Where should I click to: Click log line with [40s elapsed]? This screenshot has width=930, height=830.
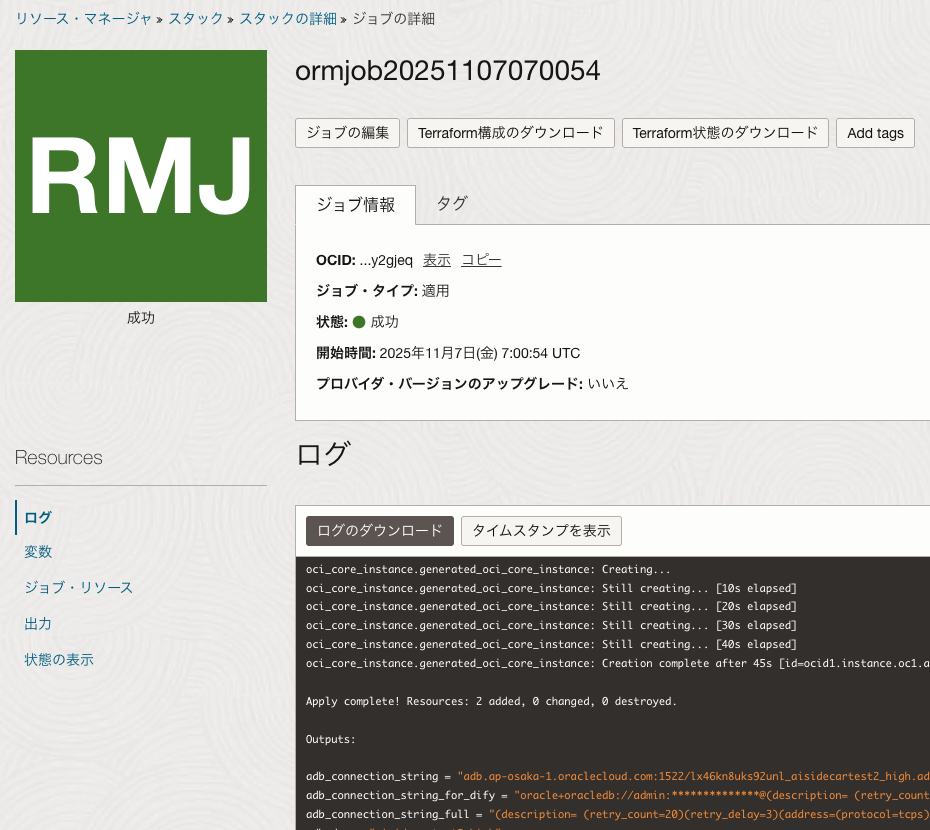tap(551, 644)
